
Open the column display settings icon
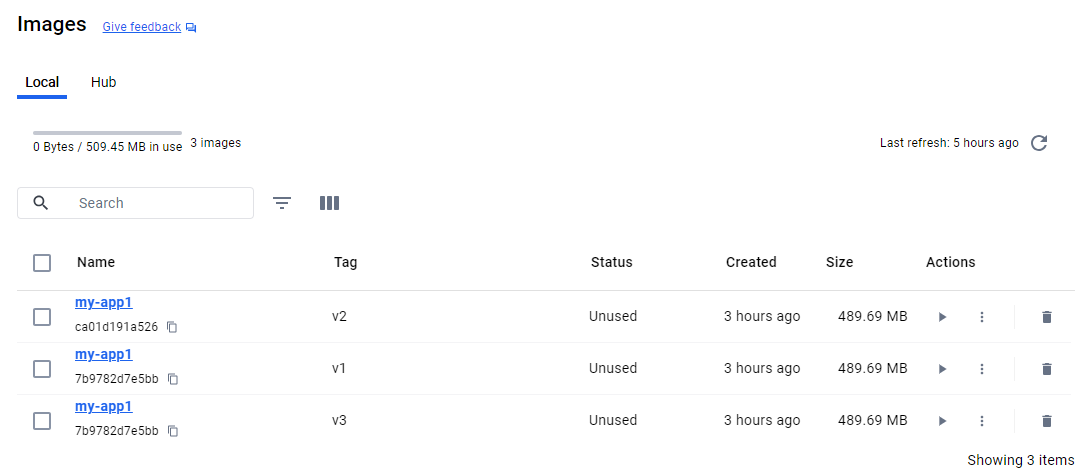pos(329,203)
